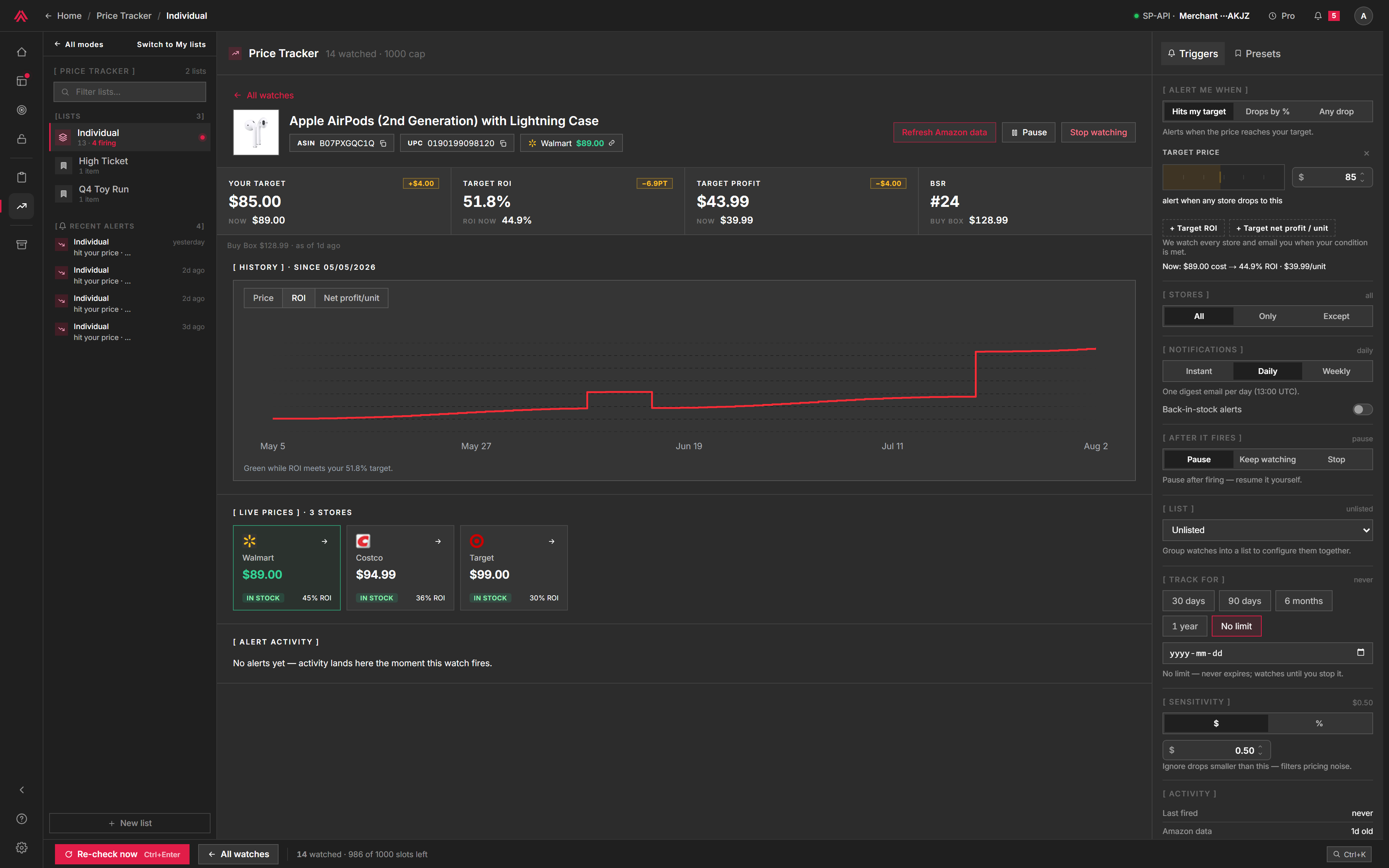The image size is (1389, 868).
Task: Click Stop watching button
Action: point(1098,132)
